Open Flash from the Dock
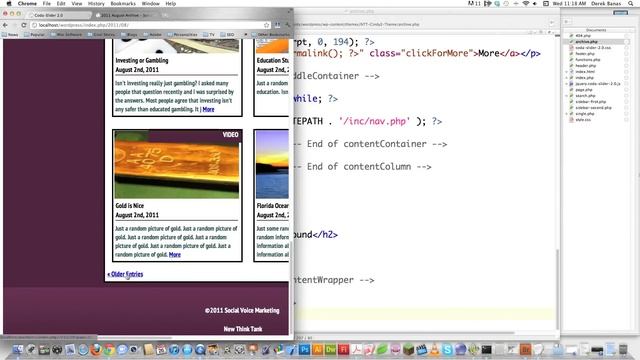 [x=343, y=350]
